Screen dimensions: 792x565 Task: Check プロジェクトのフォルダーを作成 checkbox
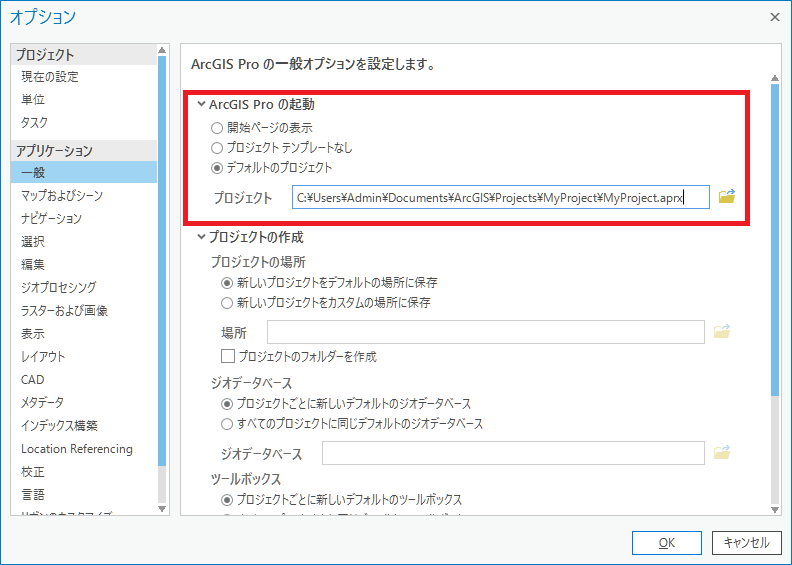click(x=228, y=356)
